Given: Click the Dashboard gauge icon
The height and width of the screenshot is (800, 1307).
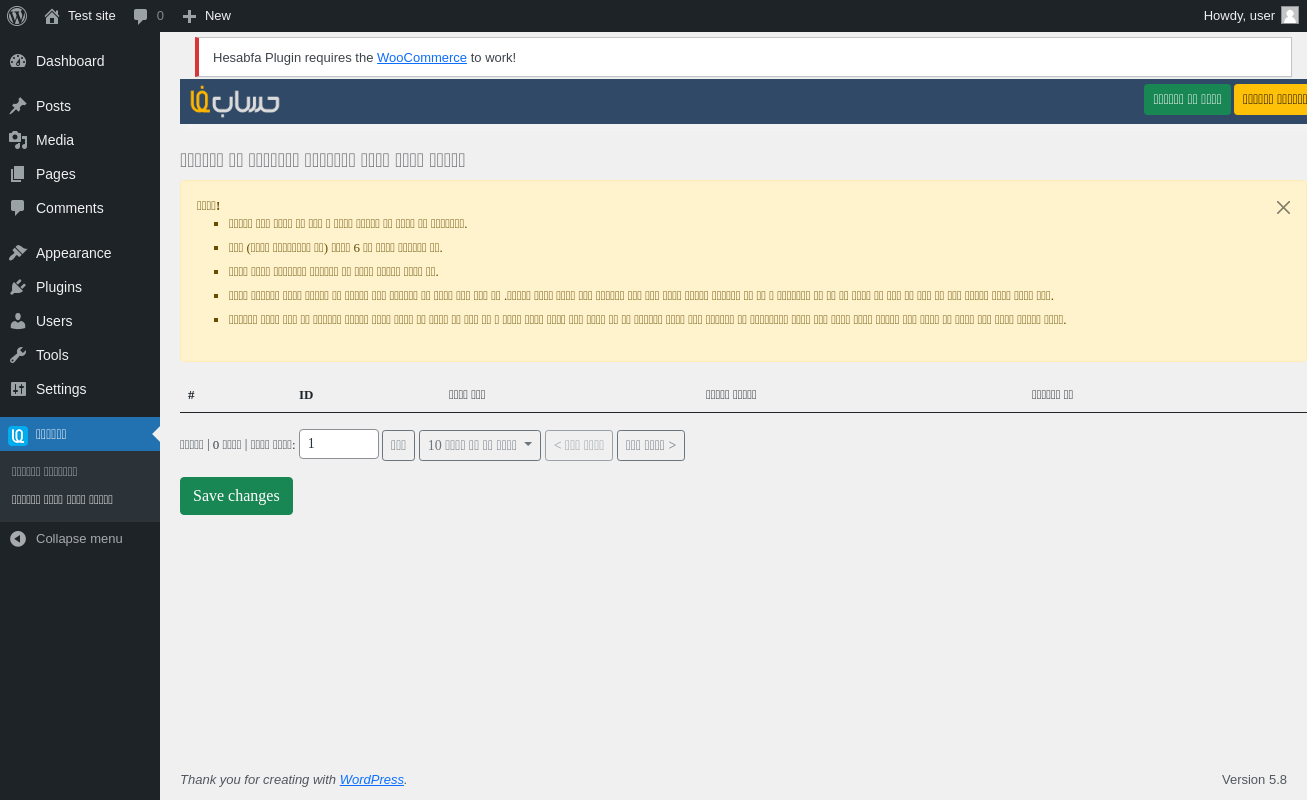Looking at the screenshot, I should [x=18, y=61].
